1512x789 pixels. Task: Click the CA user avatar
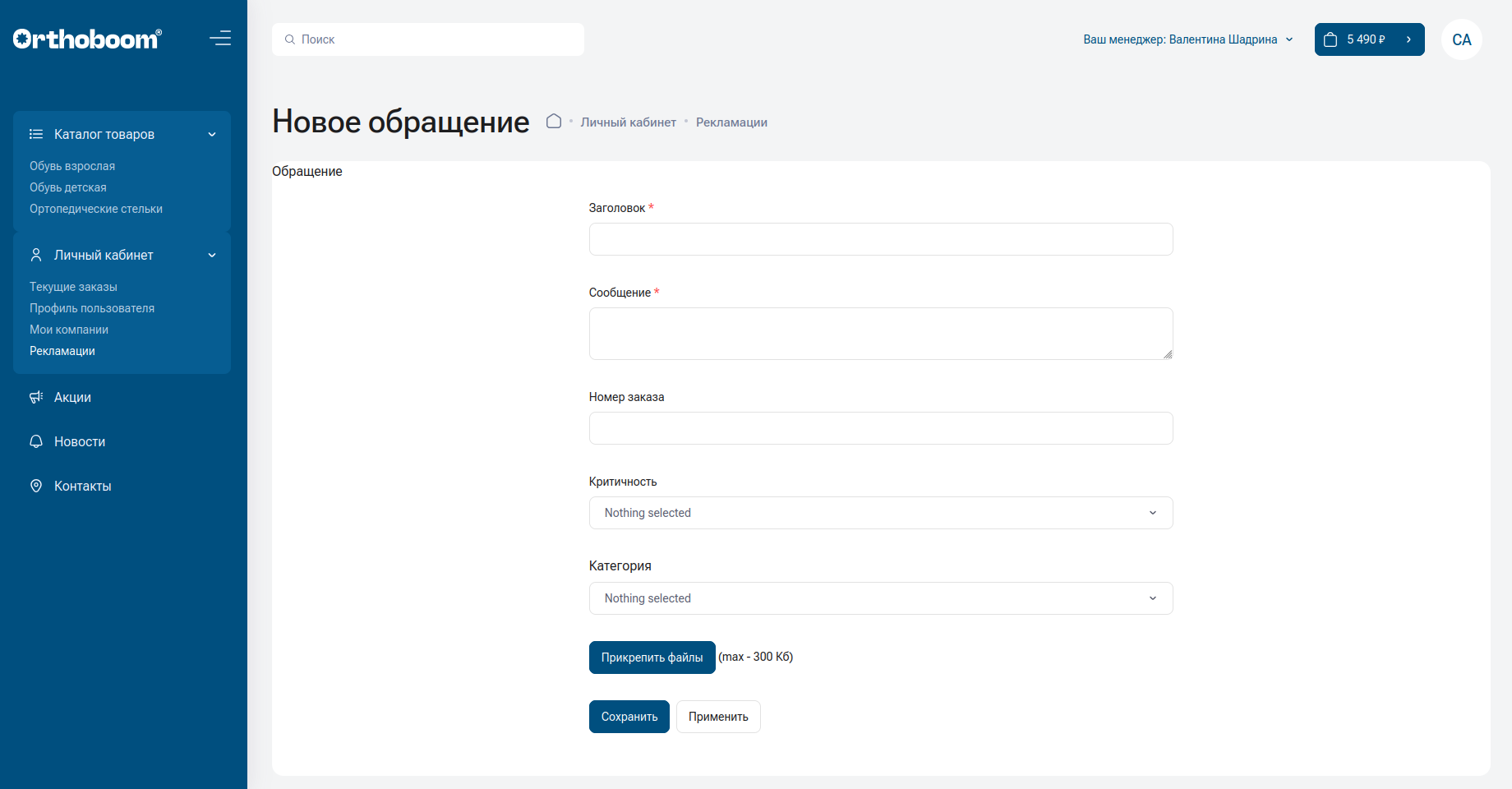tap(1461, 39)
